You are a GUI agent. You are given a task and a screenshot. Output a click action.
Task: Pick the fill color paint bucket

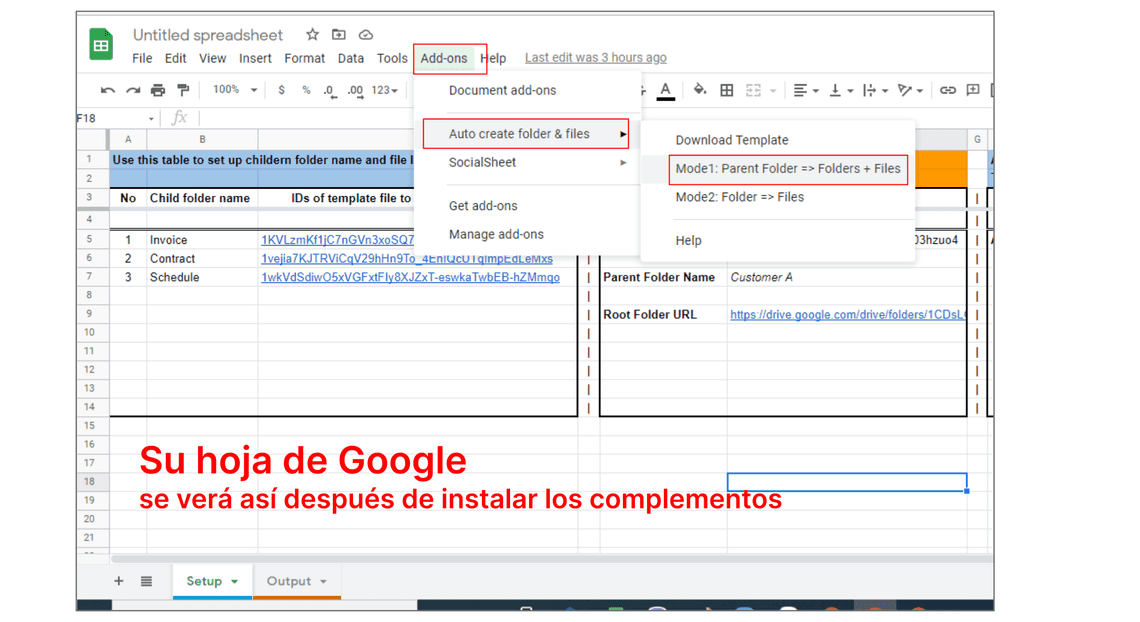[x=700, y=90]
